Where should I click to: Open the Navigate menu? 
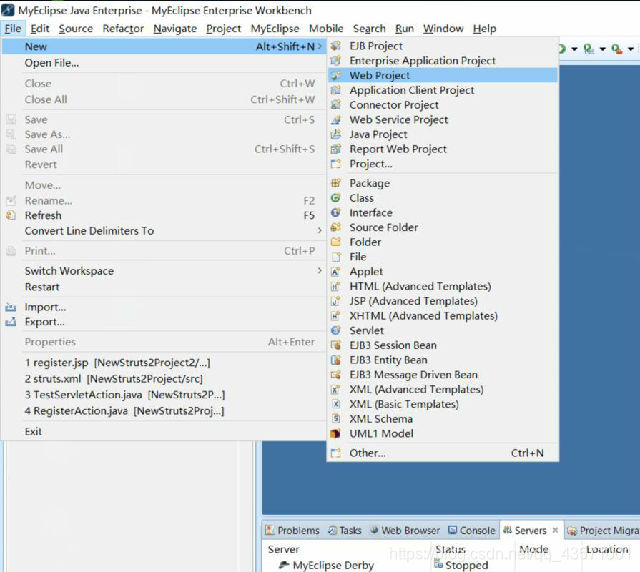[x=175, y=29]
